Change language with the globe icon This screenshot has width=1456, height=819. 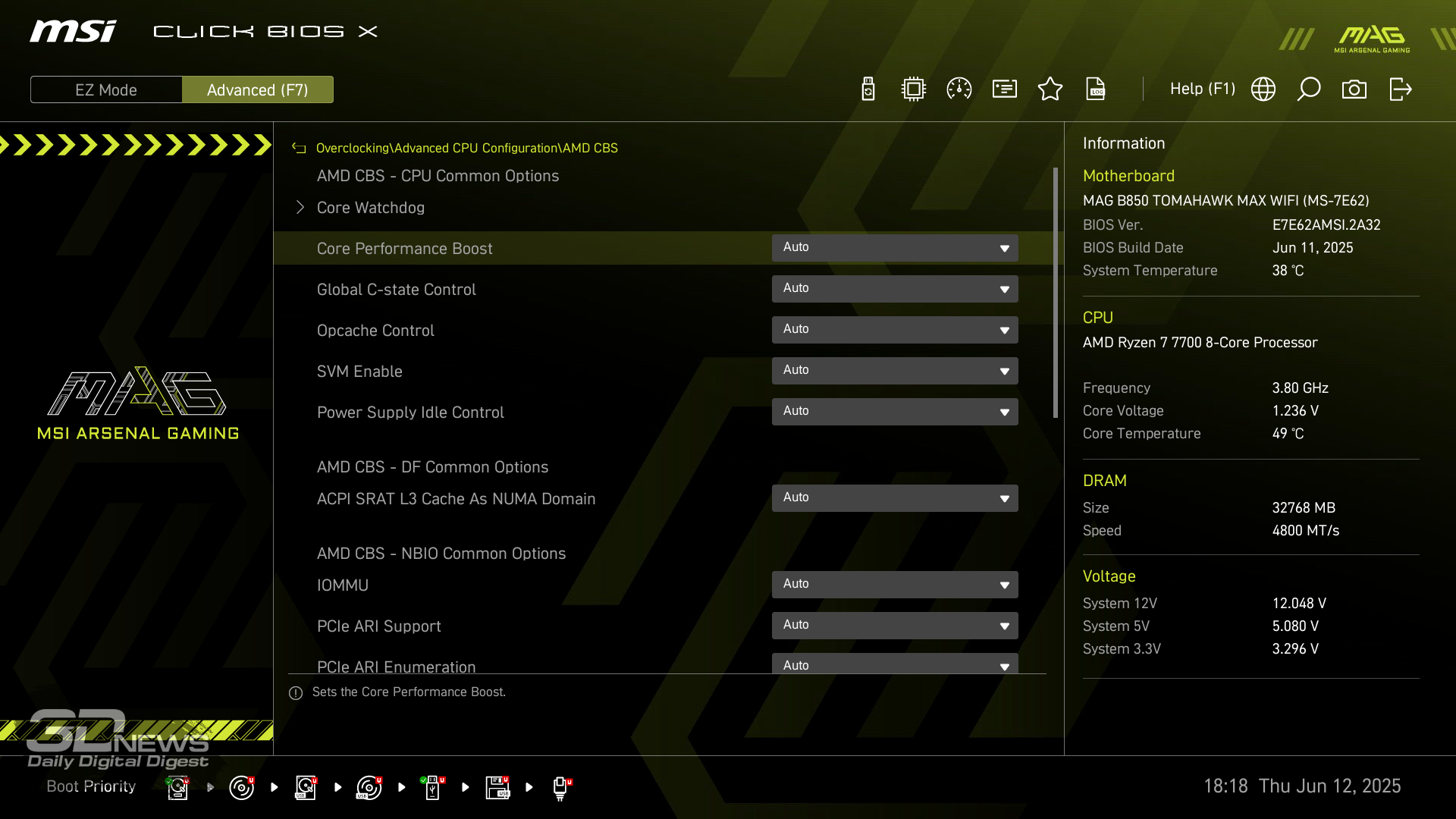pos(1263,89)
